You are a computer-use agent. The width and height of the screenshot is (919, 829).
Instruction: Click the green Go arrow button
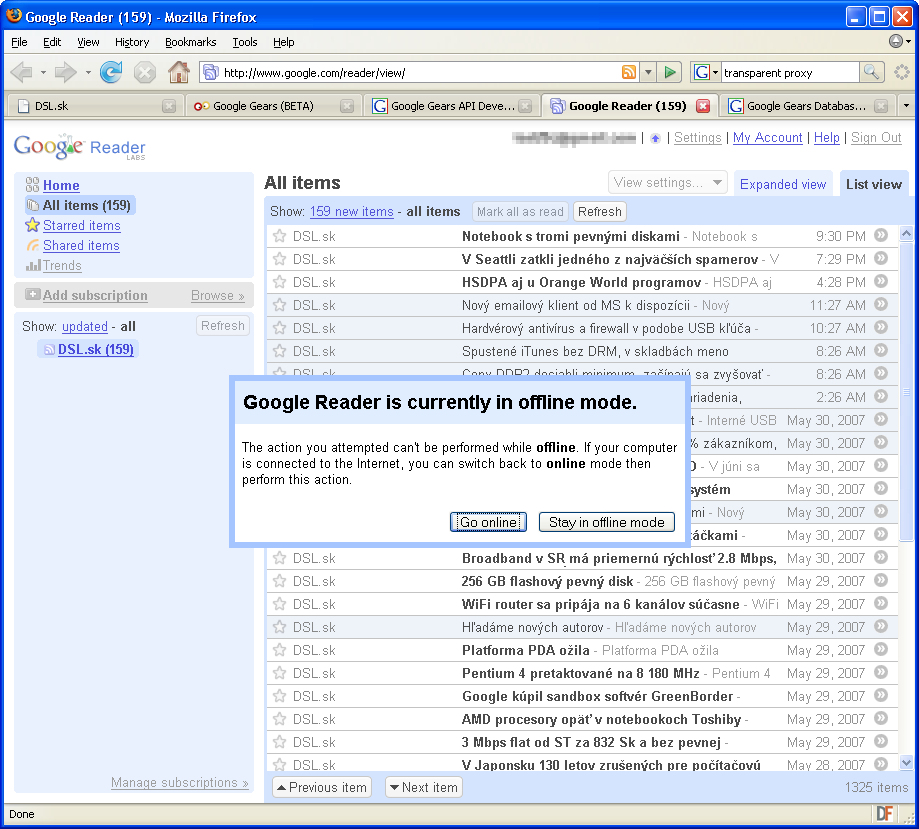point(669,72)
